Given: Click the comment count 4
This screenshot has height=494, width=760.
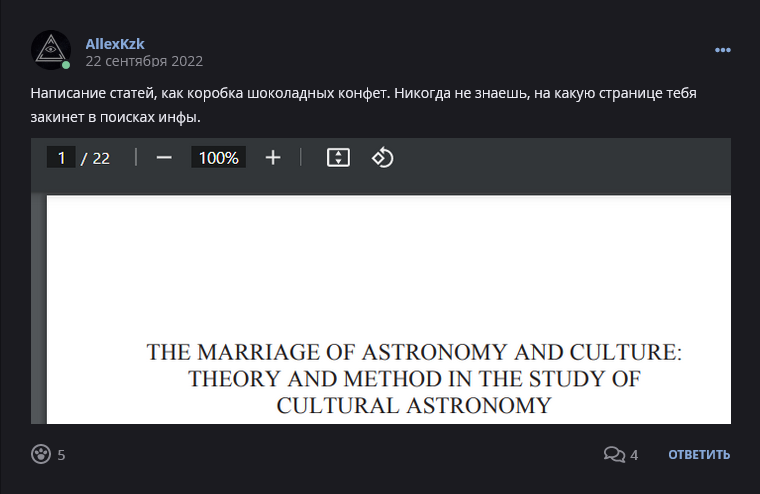Looking at the screenshot, I should point(634,455).
